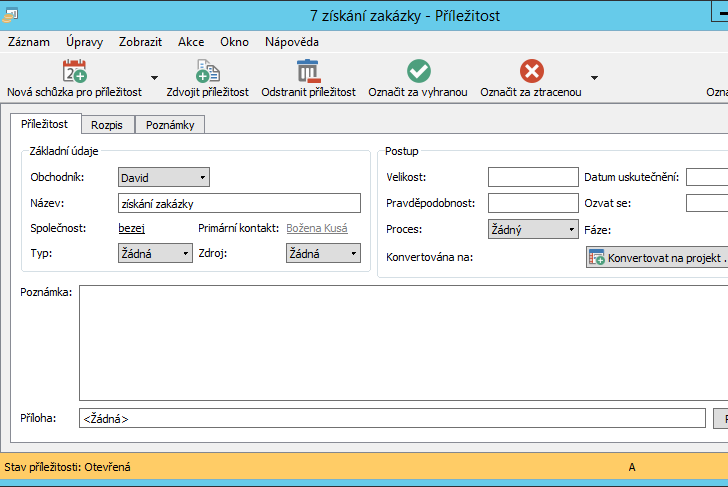The height and width of the screenshot is (487, 728).
Task: Open the bezej company link
Action: coord(131,228)
